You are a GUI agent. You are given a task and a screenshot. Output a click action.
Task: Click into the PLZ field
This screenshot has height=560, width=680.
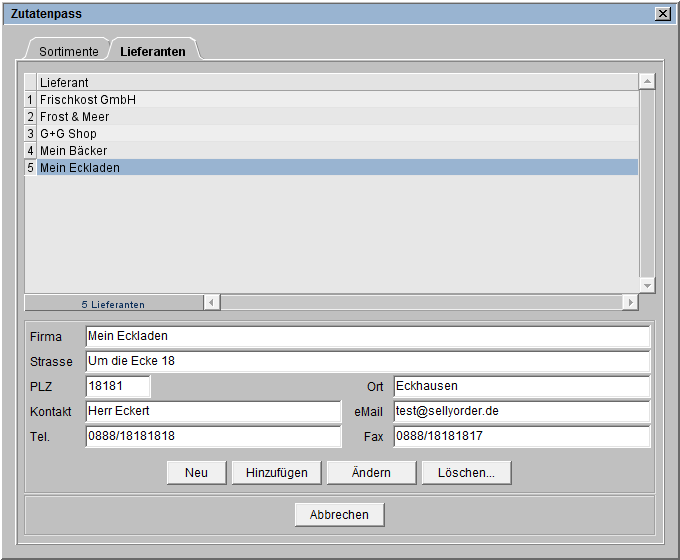point(118,386)
